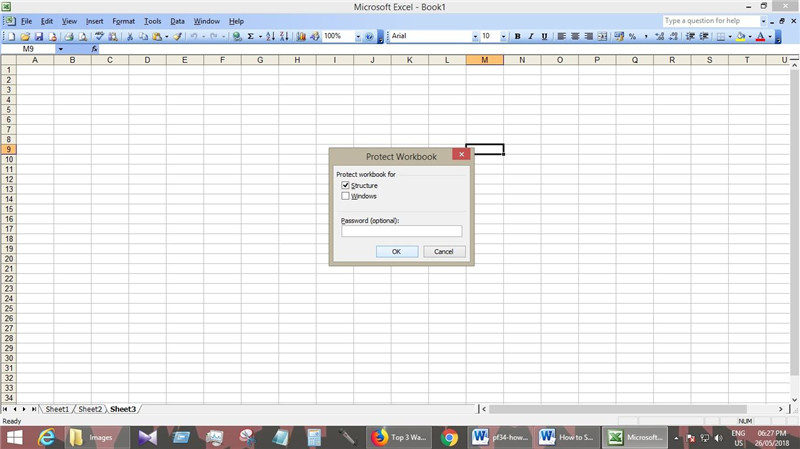Click the Copy icon in the toolbar
Screen dimensions: 800x449
coord(143,36)
